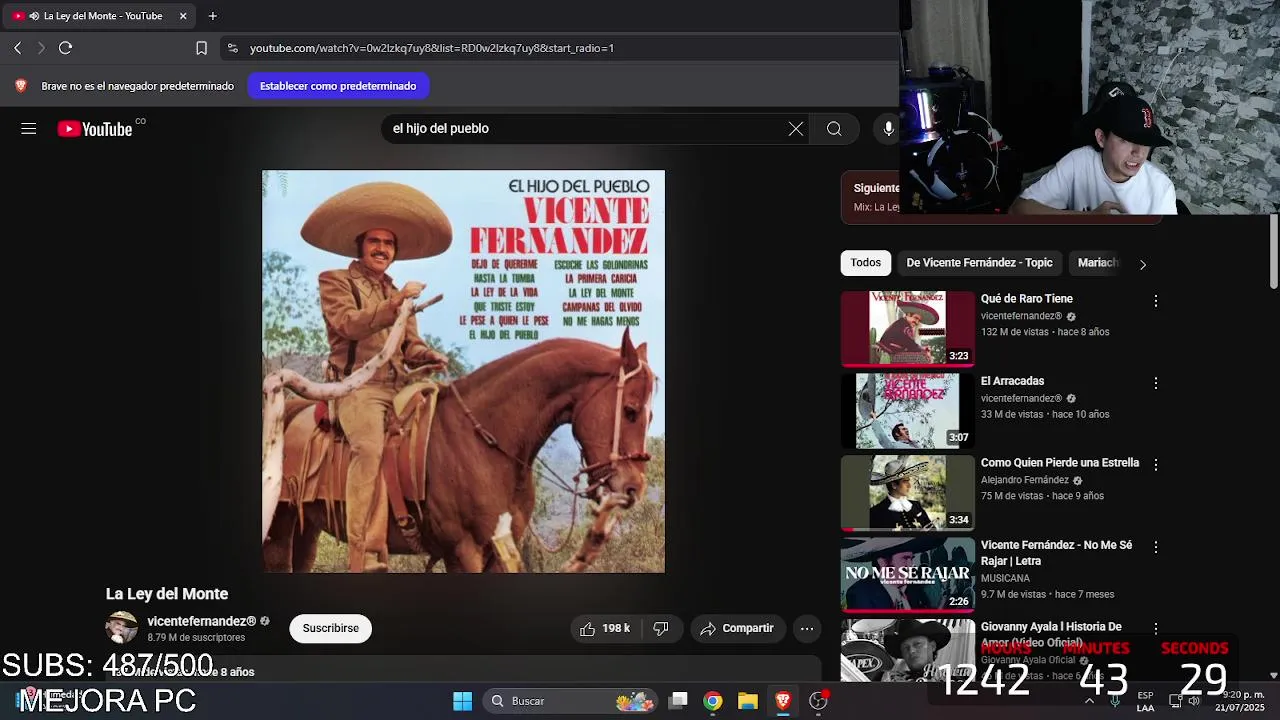Select the Todos filter chip
This screenshot has width=1280, height=720.
(866, 263)
